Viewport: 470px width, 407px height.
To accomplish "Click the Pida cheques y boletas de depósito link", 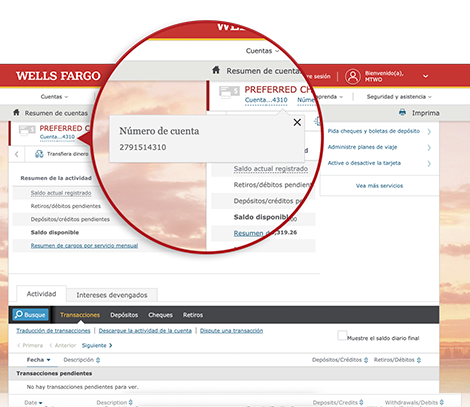I will pyautogui.click(x=374, y=131).
